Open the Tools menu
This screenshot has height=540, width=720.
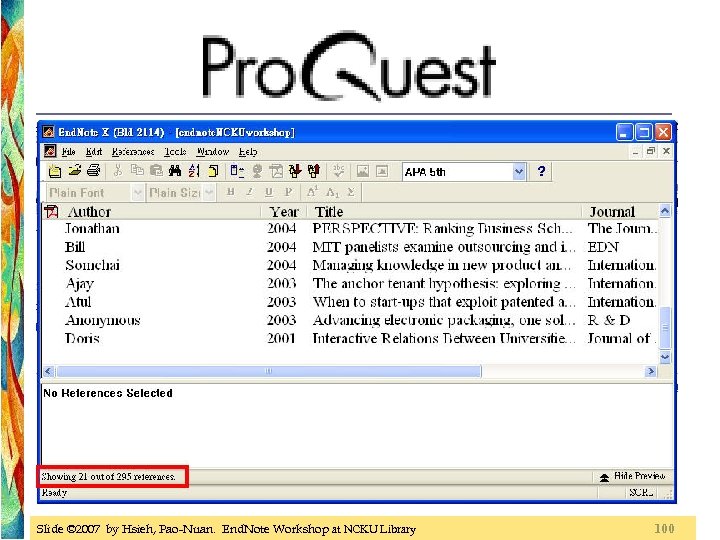coord(175,152)
